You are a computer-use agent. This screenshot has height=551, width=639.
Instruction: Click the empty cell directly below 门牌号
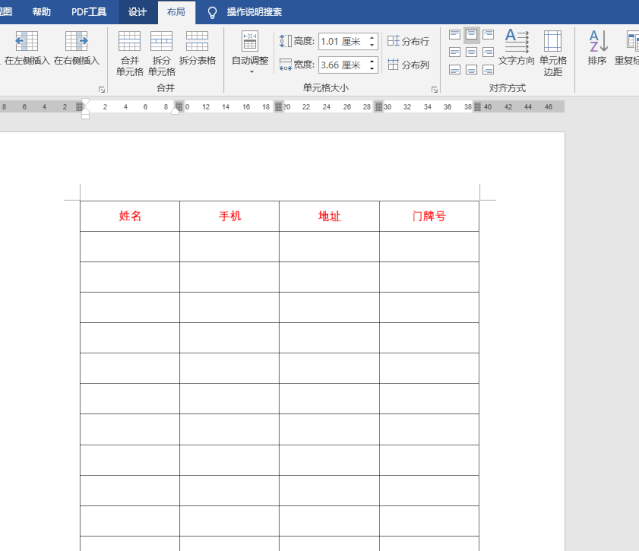coord(429,247)
